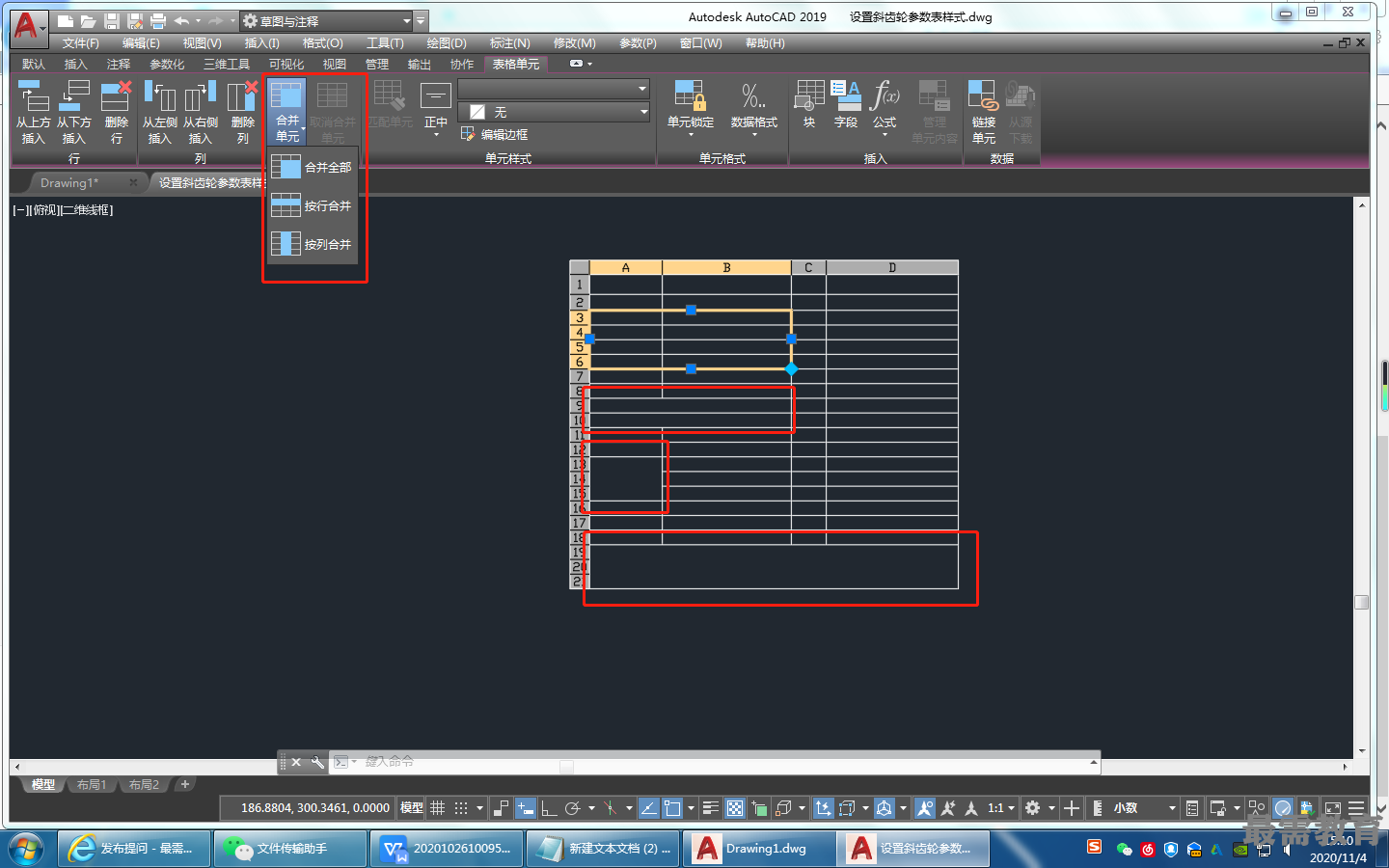Viewport: 1389px width, 868px height.
Task: Open 文件传输助手 WeChat taskbar item
Action: tap(289, 849)
